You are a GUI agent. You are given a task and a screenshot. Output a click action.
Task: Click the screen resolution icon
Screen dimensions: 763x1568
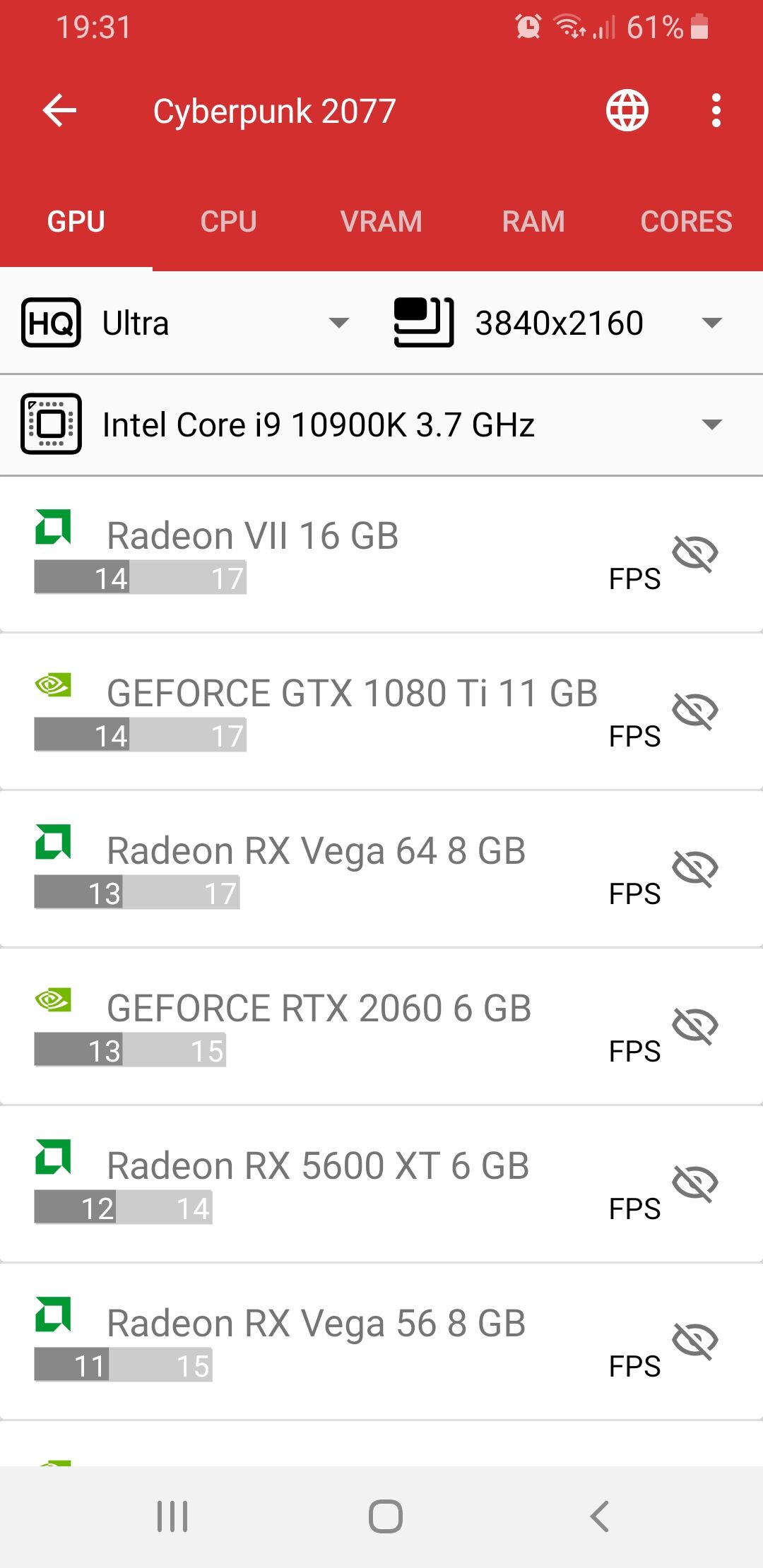tap(423, 323)
